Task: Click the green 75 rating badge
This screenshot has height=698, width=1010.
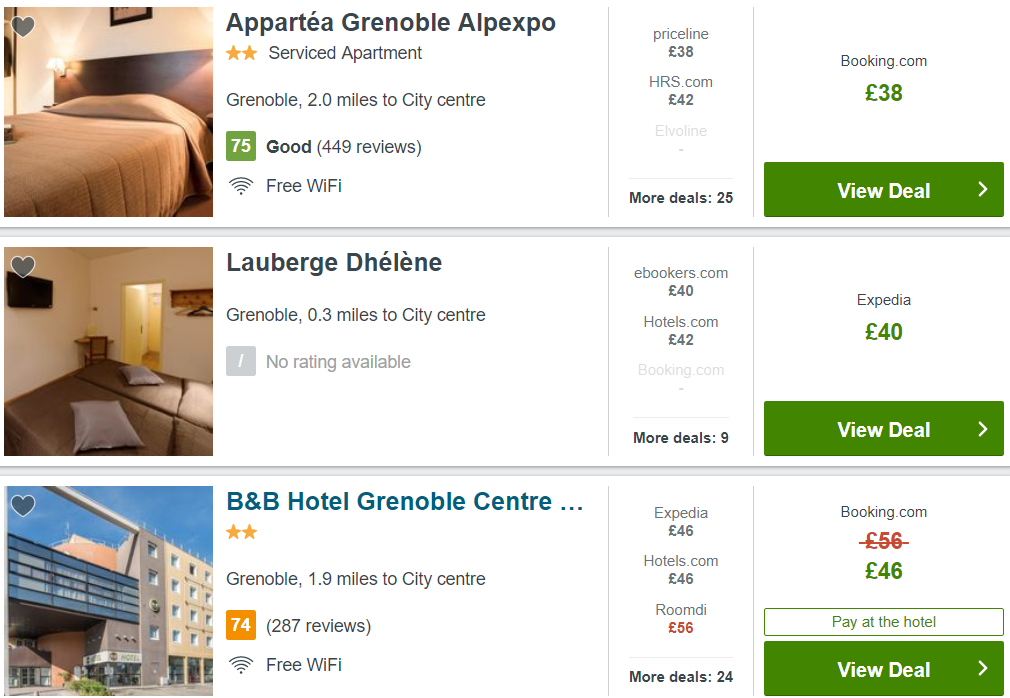Action: pyautogui.click(x=241, y=147)
